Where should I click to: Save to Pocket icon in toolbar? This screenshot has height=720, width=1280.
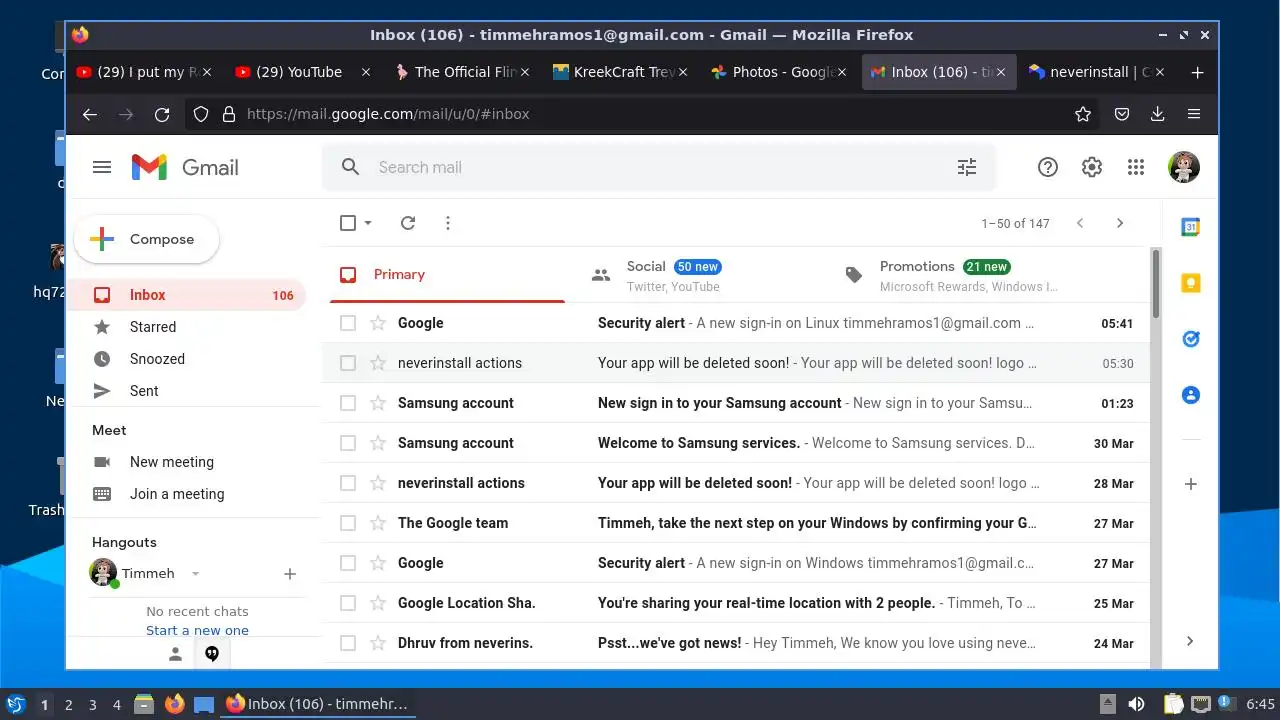pos(1122,114)
